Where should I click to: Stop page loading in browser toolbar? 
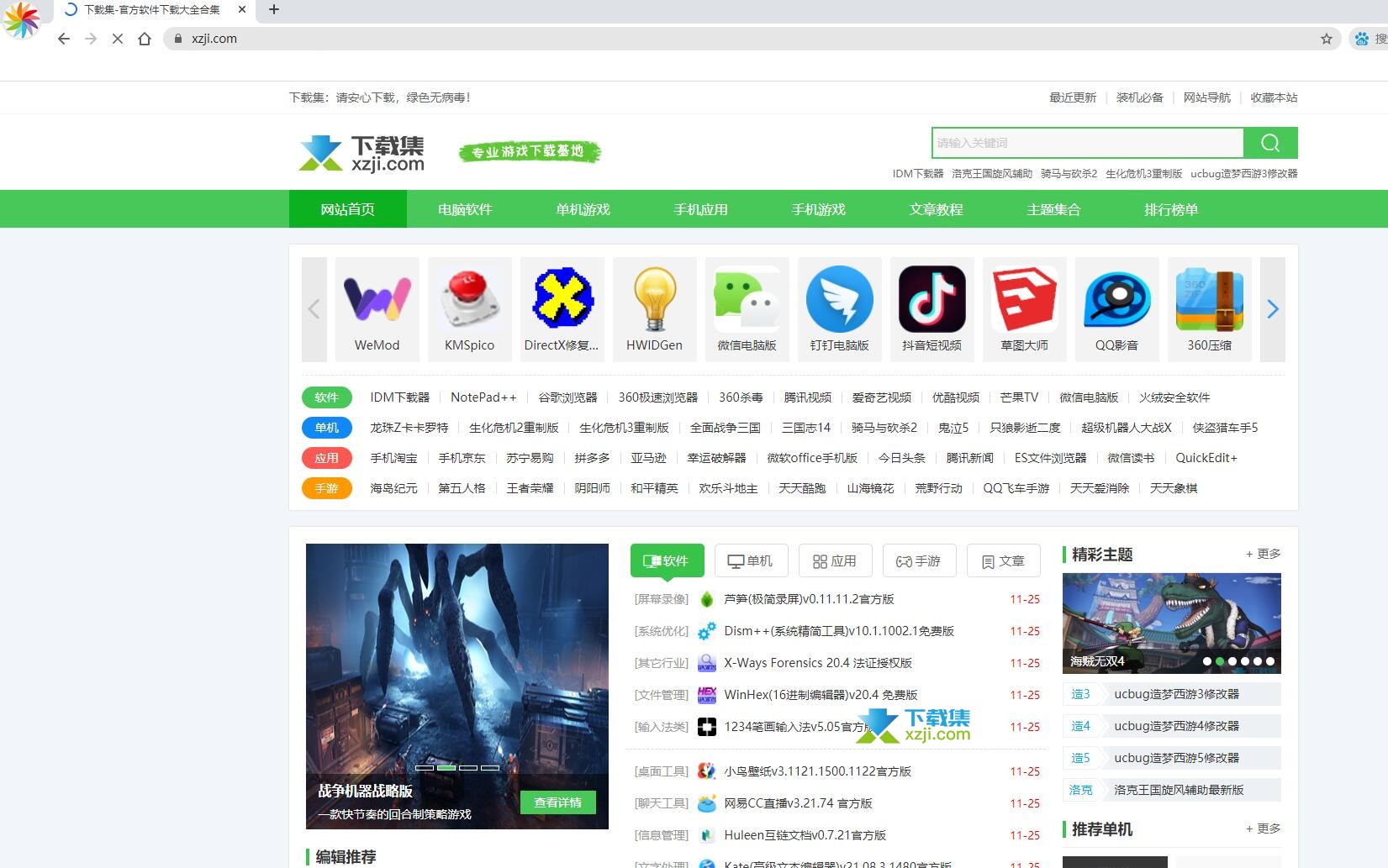pyautogui.click(x=118, y=39)
